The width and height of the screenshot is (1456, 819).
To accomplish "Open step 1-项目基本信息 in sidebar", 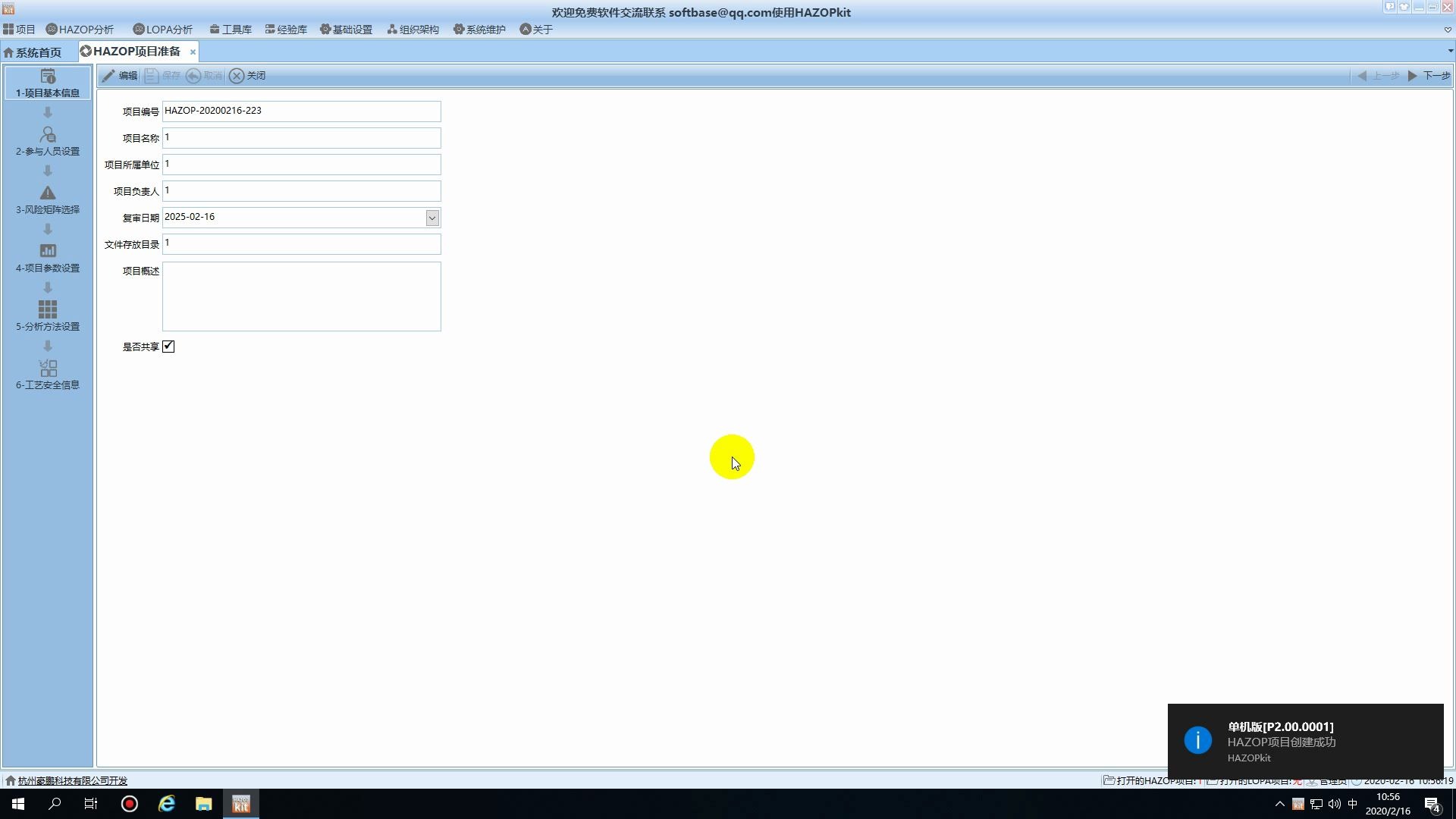I will pyautogui.click(x=47, y=83).
